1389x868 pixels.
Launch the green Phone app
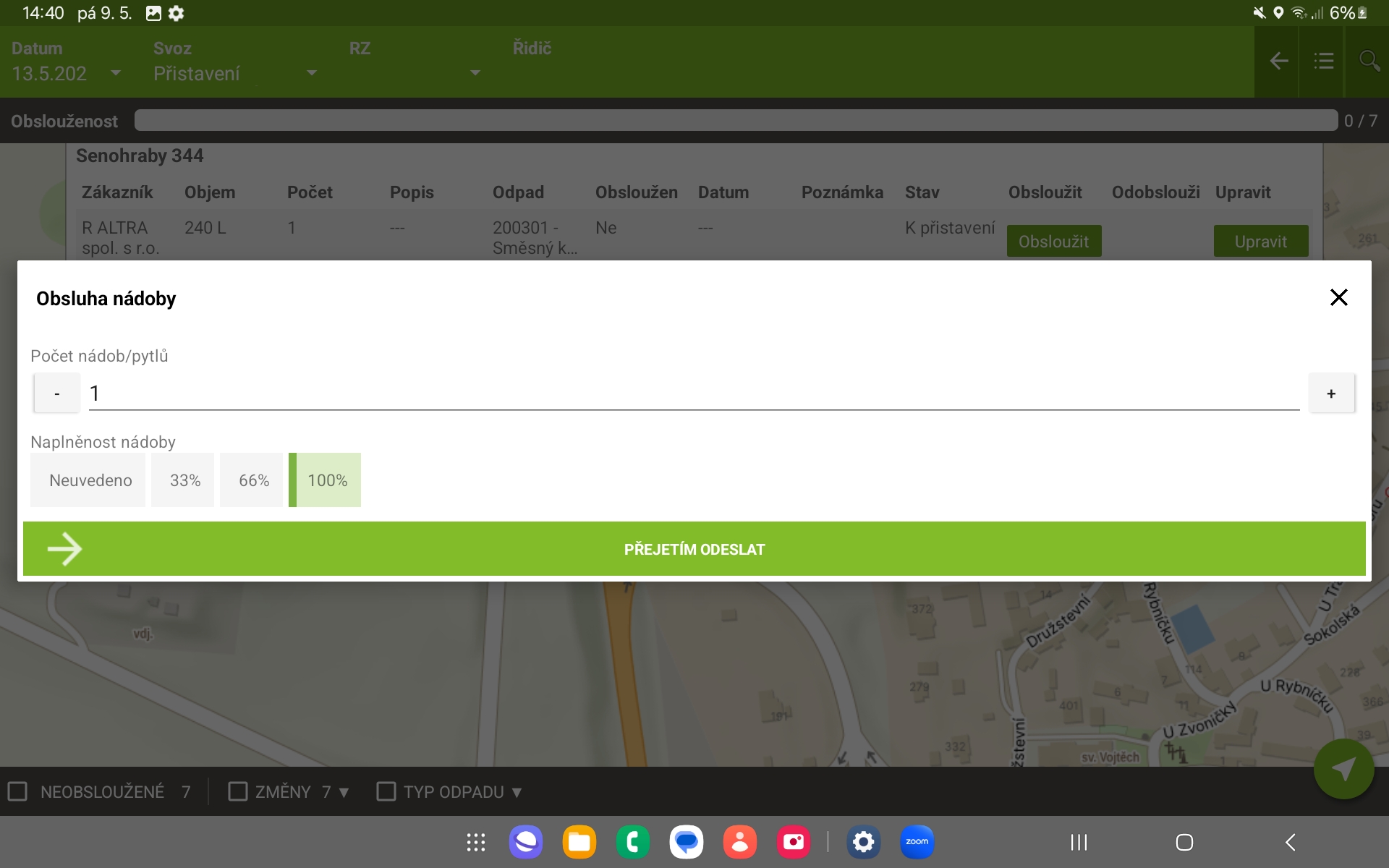pyautogui.click(x=632, y=842)
